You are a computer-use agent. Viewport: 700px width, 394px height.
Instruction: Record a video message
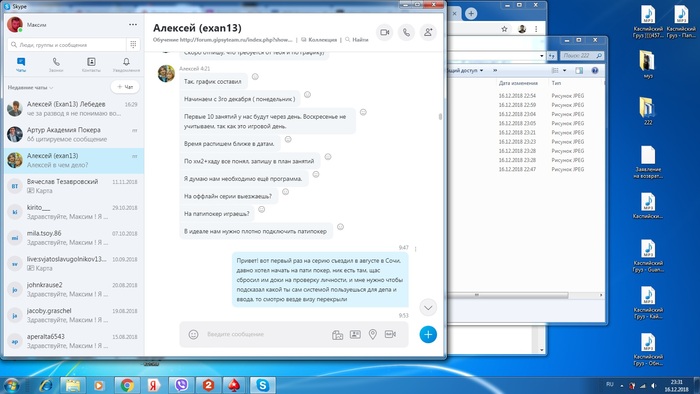(x=390, y=334)
